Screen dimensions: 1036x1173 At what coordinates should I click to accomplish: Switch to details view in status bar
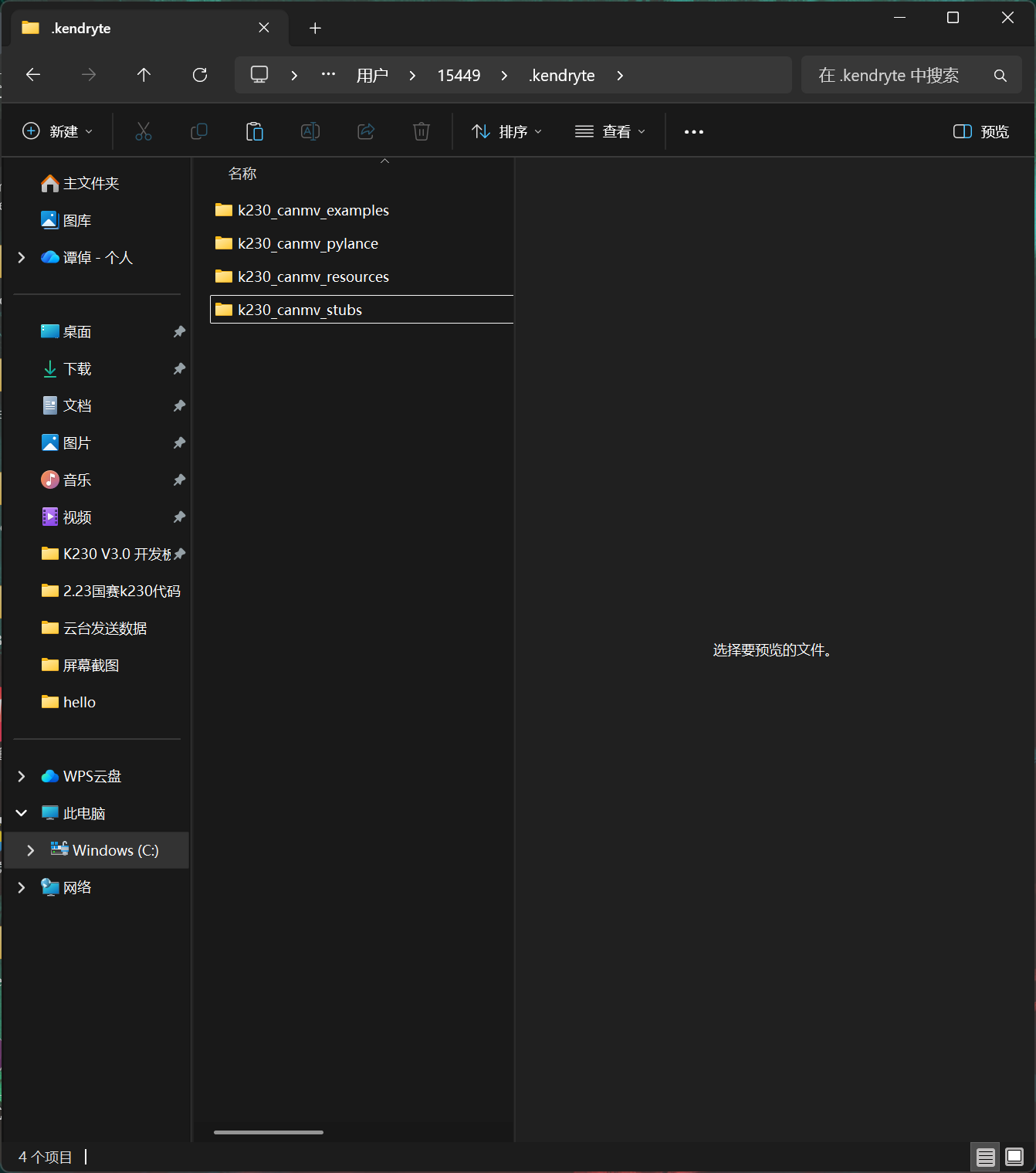985,1157
